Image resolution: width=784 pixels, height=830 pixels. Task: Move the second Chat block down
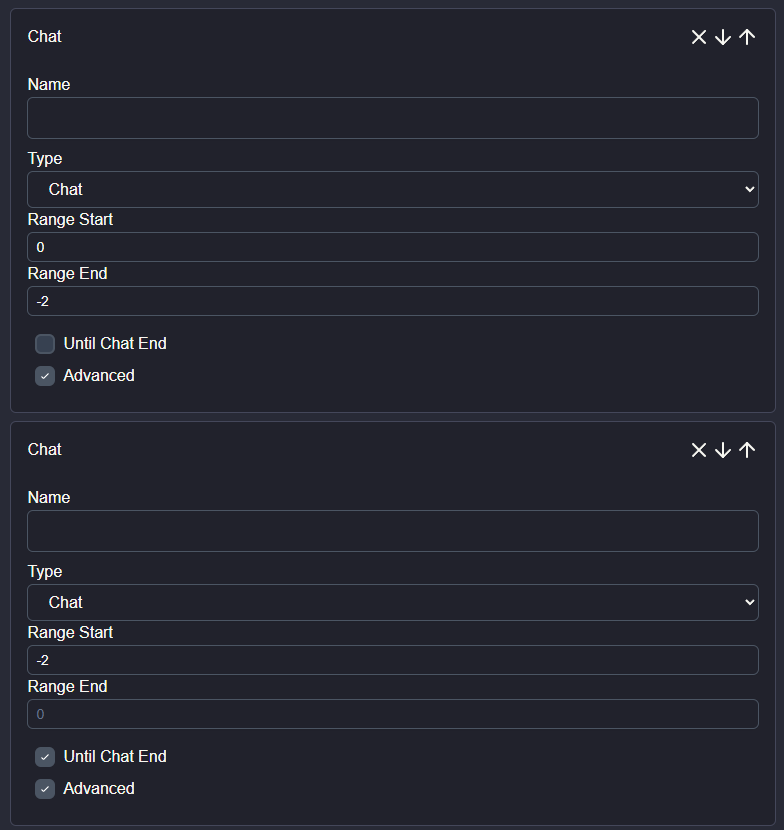pos(723,450)
